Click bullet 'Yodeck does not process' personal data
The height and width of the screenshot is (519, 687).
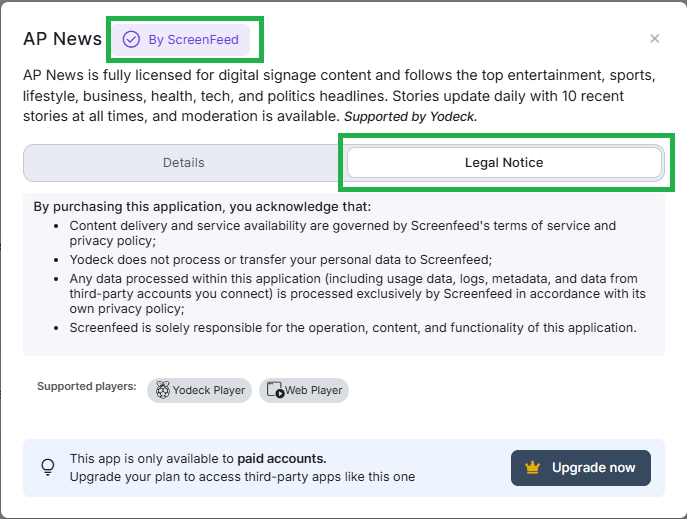(x=281, y=259)
